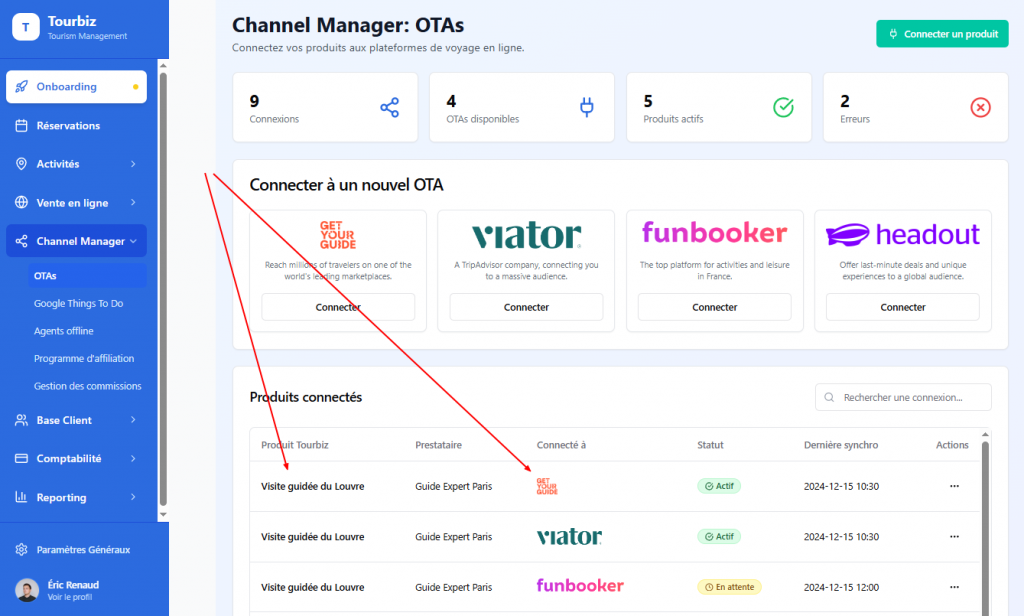Open actions menu for GetYourGuide row

953,486
